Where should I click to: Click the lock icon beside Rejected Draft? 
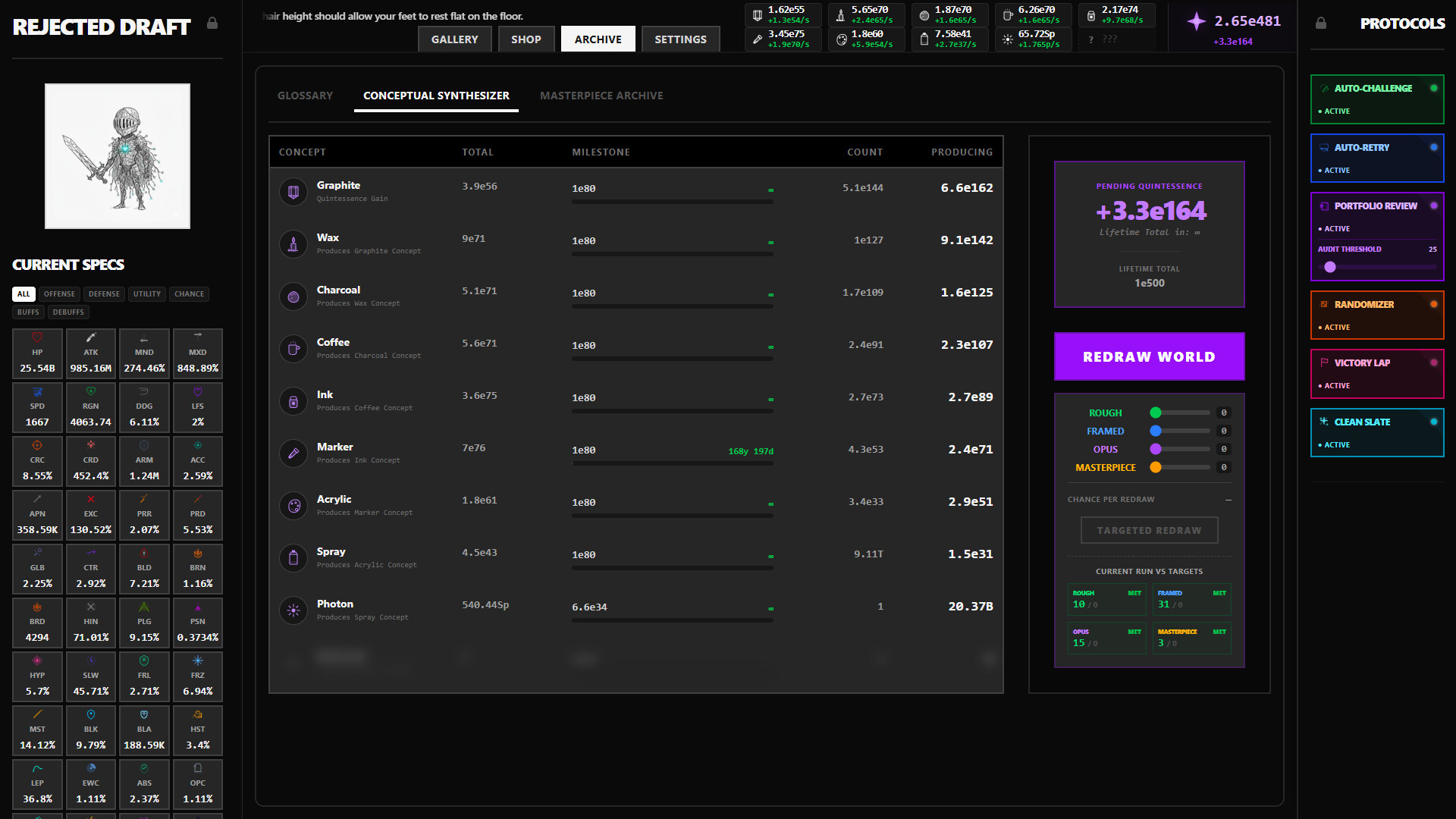(212, 24)
